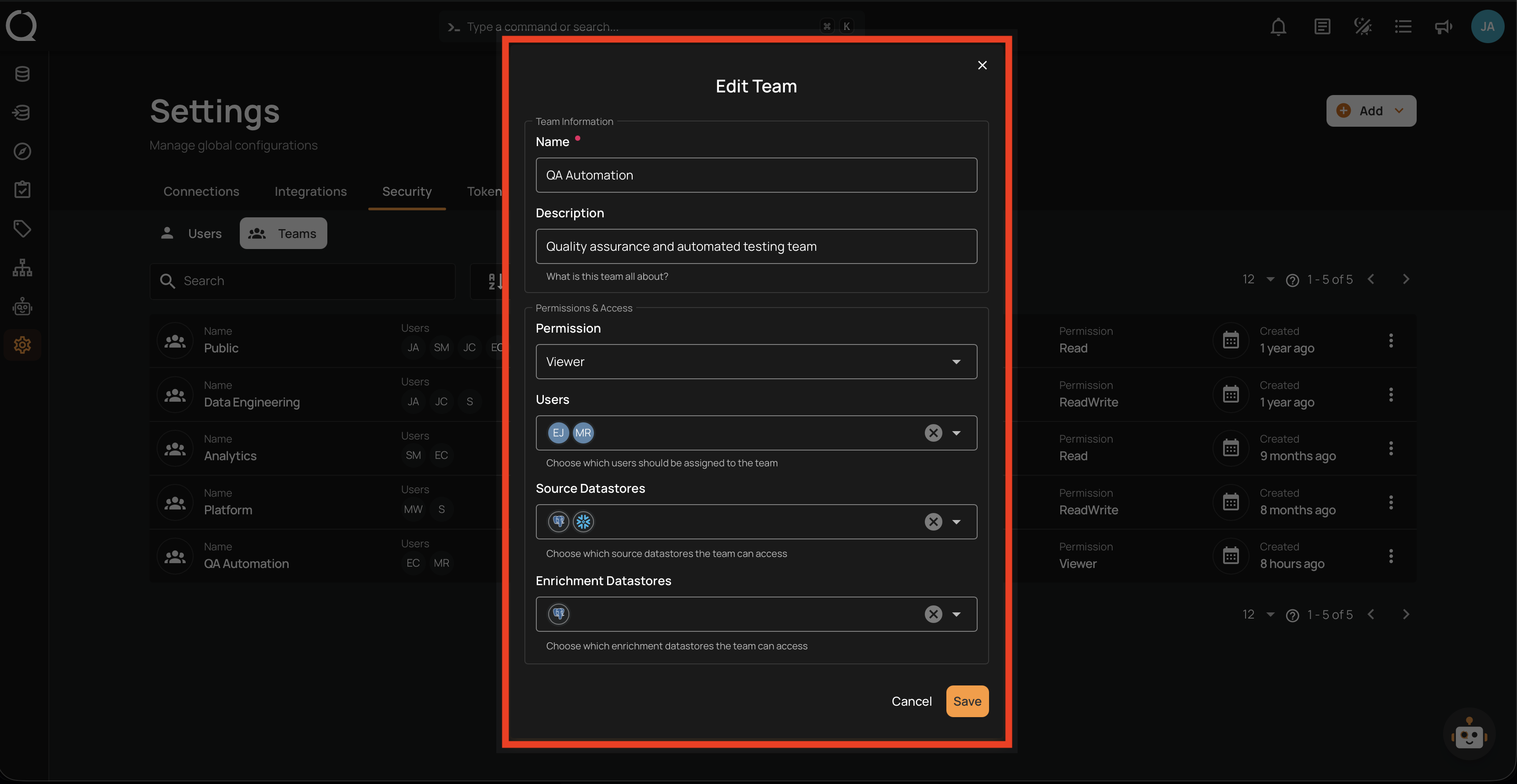Open notifications bell in top bar
The image size is (1517, 784).
pyautogui.click(x=1278, y=26)
